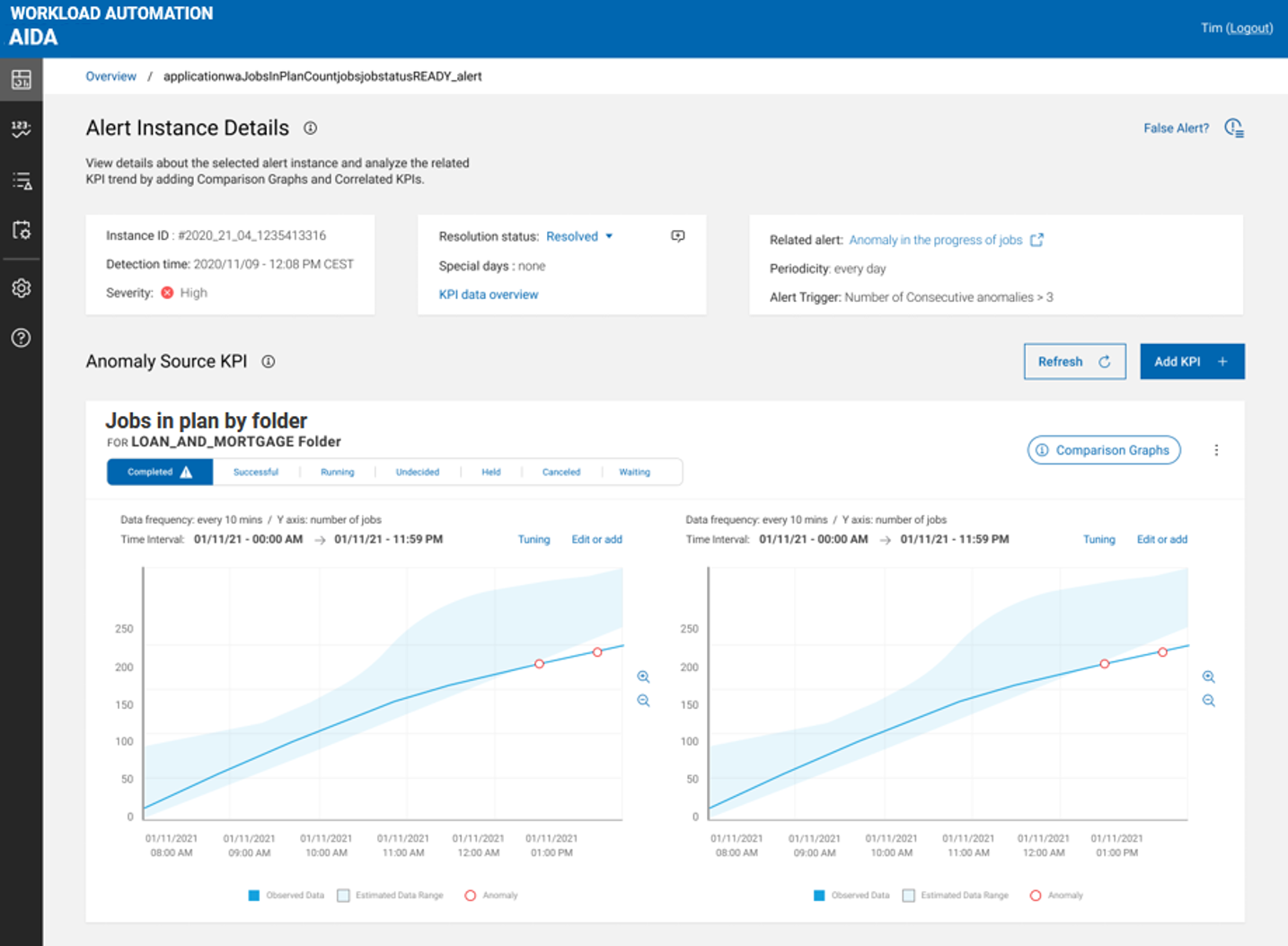Toggle Anomaly legend on right graph

click(x=1036, y=896)
